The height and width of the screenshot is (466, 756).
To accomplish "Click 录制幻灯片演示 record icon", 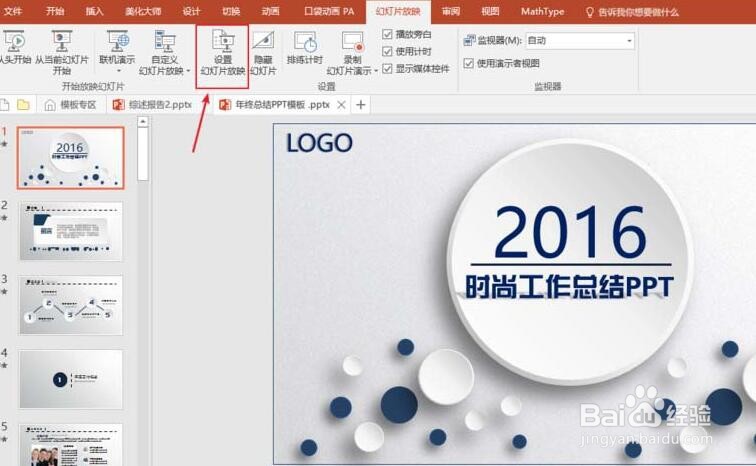I will [x=352, y=41].
